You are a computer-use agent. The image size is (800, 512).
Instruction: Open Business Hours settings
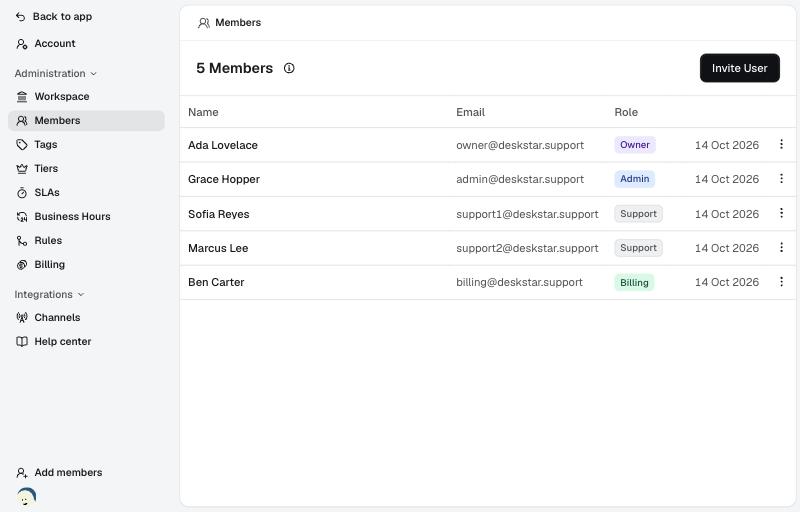coord(86,217)
